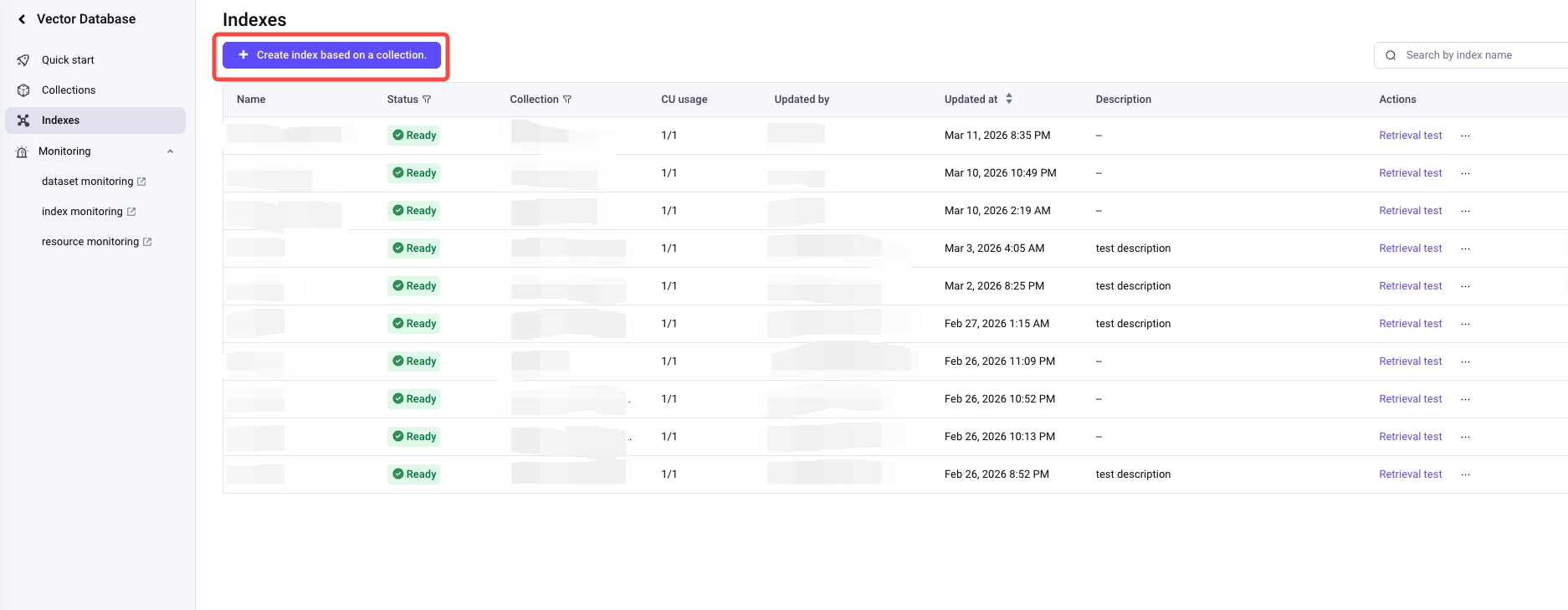Open more actions for Mar 11, 2026 row
Image resolution: width=1568 pixels, height=610 pixels.
(1466, 136)
